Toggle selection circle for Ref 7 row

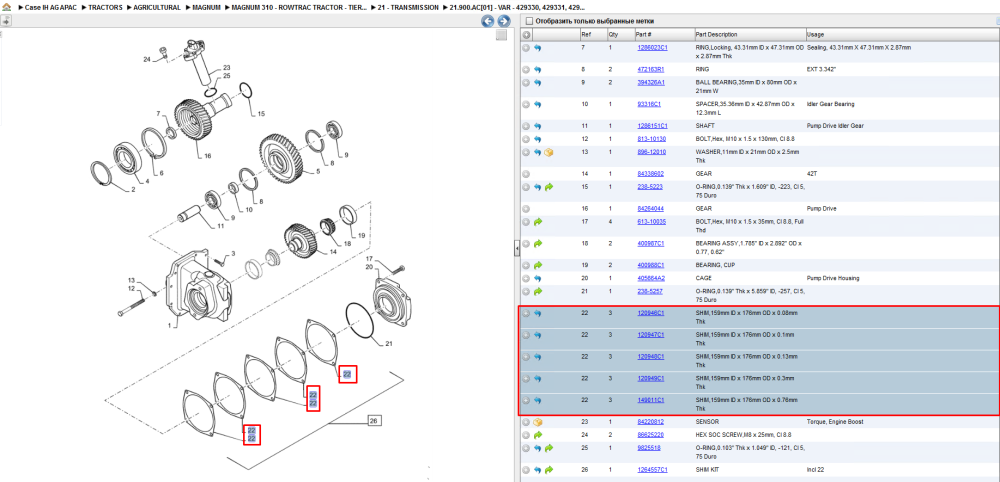[526, 48]
